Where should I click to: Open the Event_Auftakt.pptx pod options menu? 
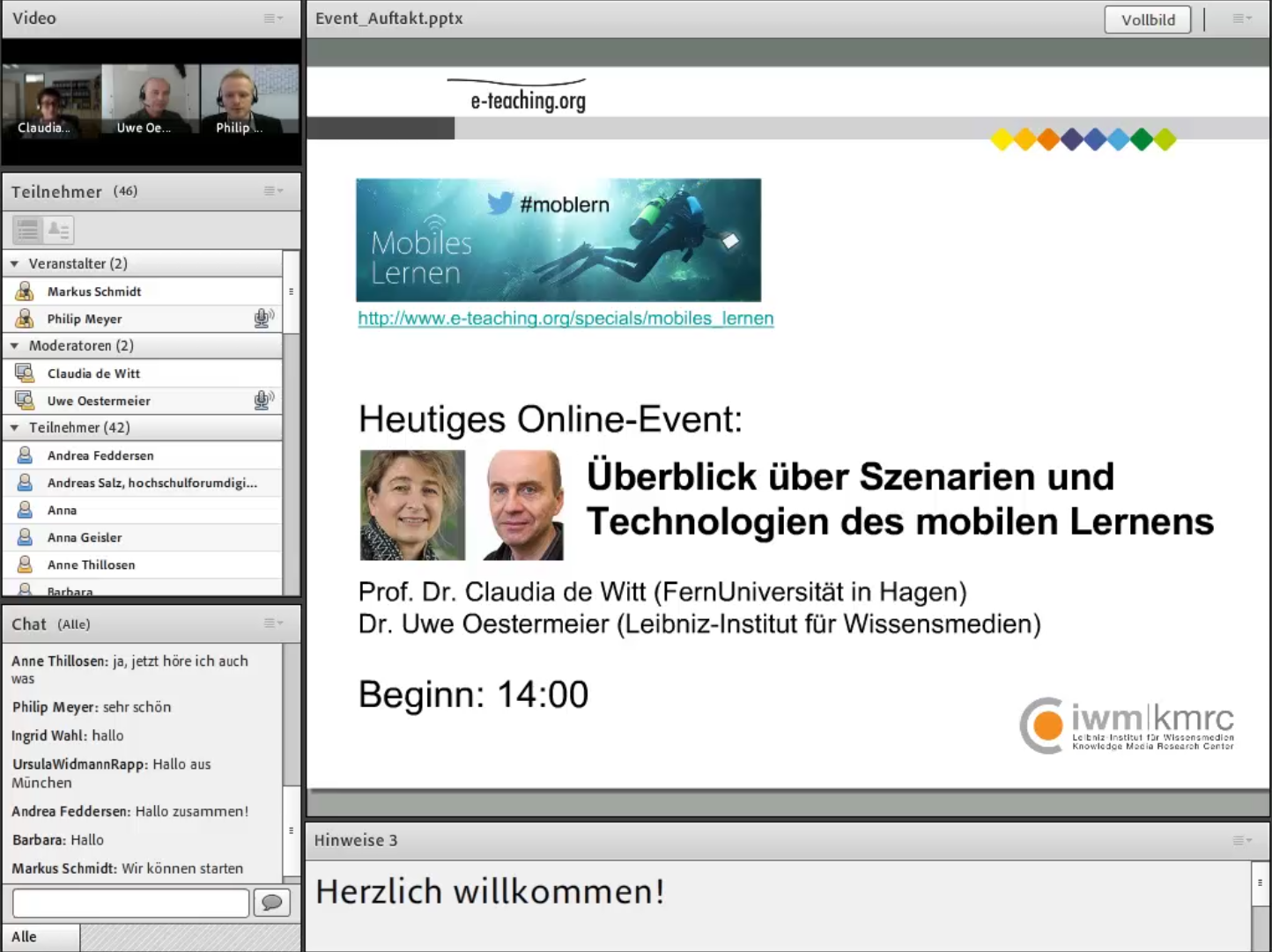(1242, 18)
